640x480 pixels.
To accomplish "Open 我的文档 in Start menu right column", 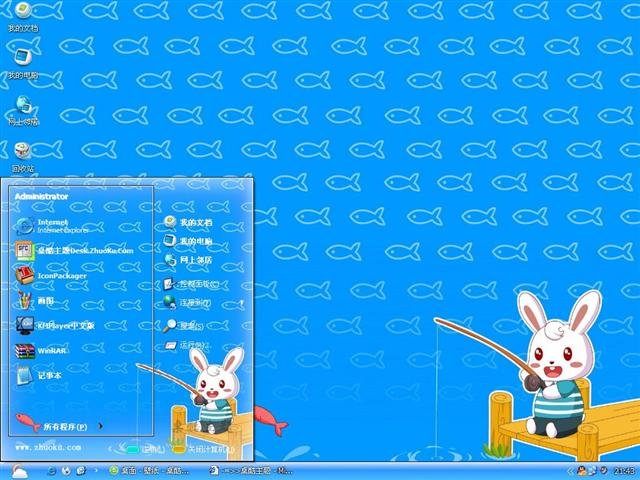I will tap(188, 222).
